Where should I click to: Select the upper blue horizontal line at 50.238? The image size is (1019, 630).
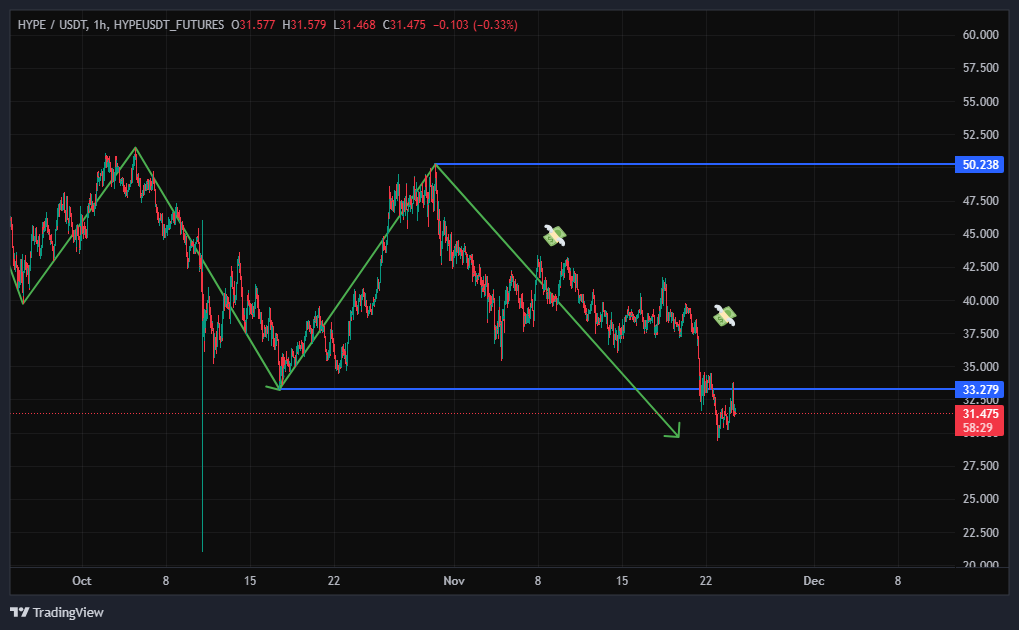click(700, 164)
